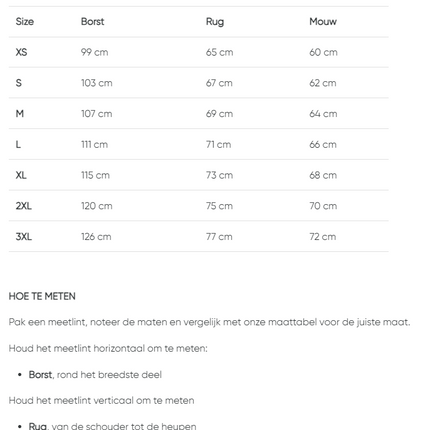Select the S size row label

point(19,83)
